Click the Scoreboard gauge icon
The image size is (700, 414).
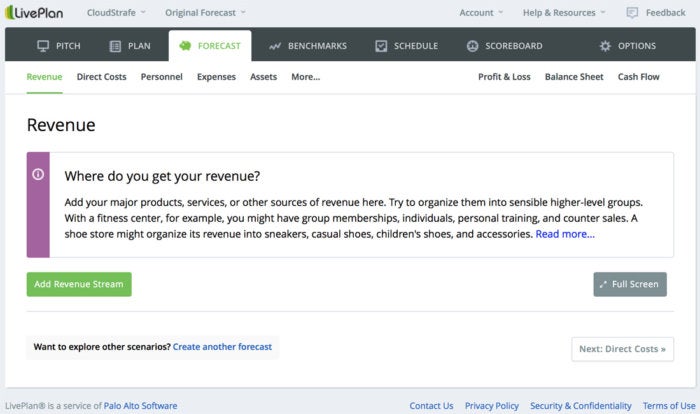coord(472,46)
